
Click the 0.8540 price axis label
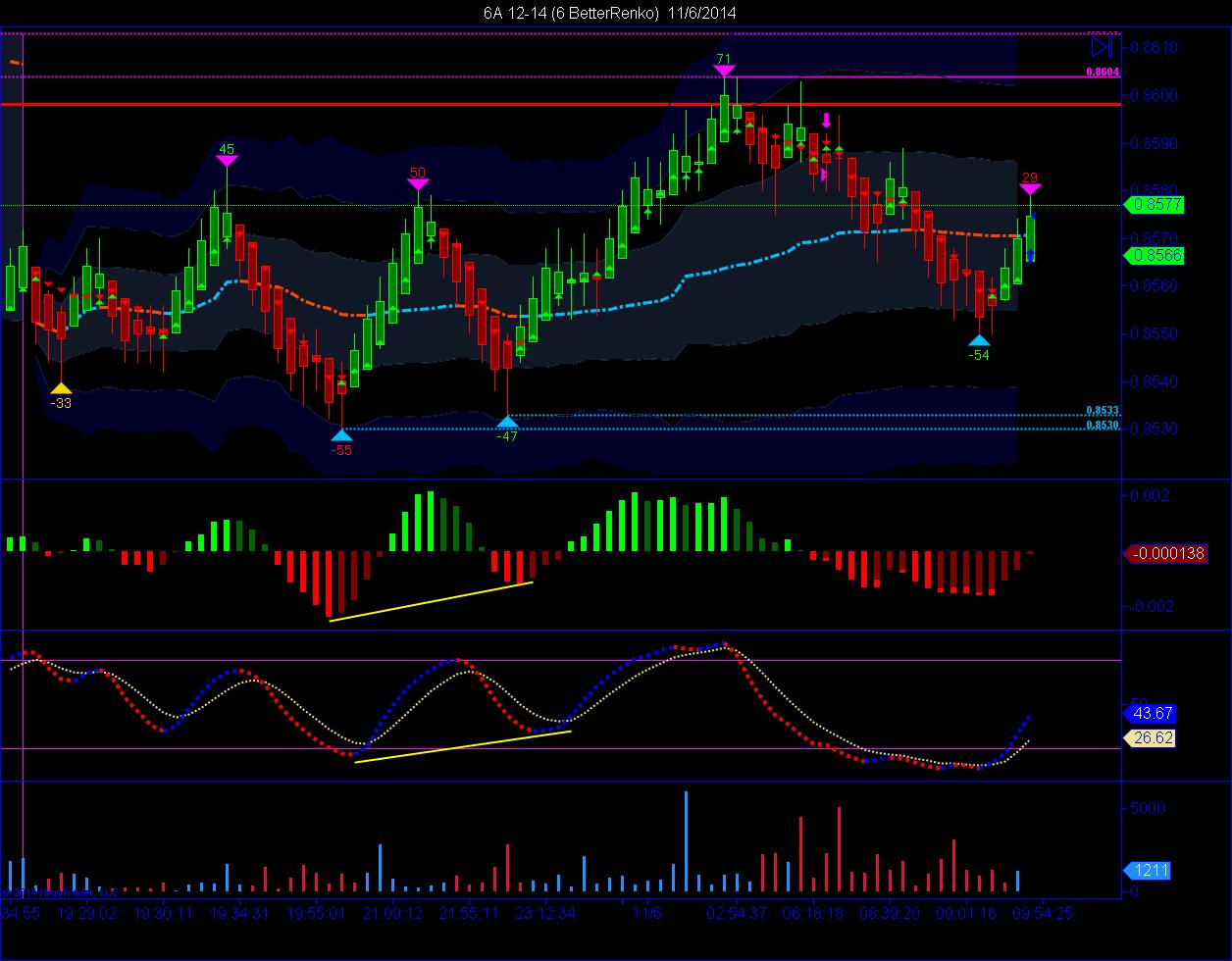point(1154,381)
